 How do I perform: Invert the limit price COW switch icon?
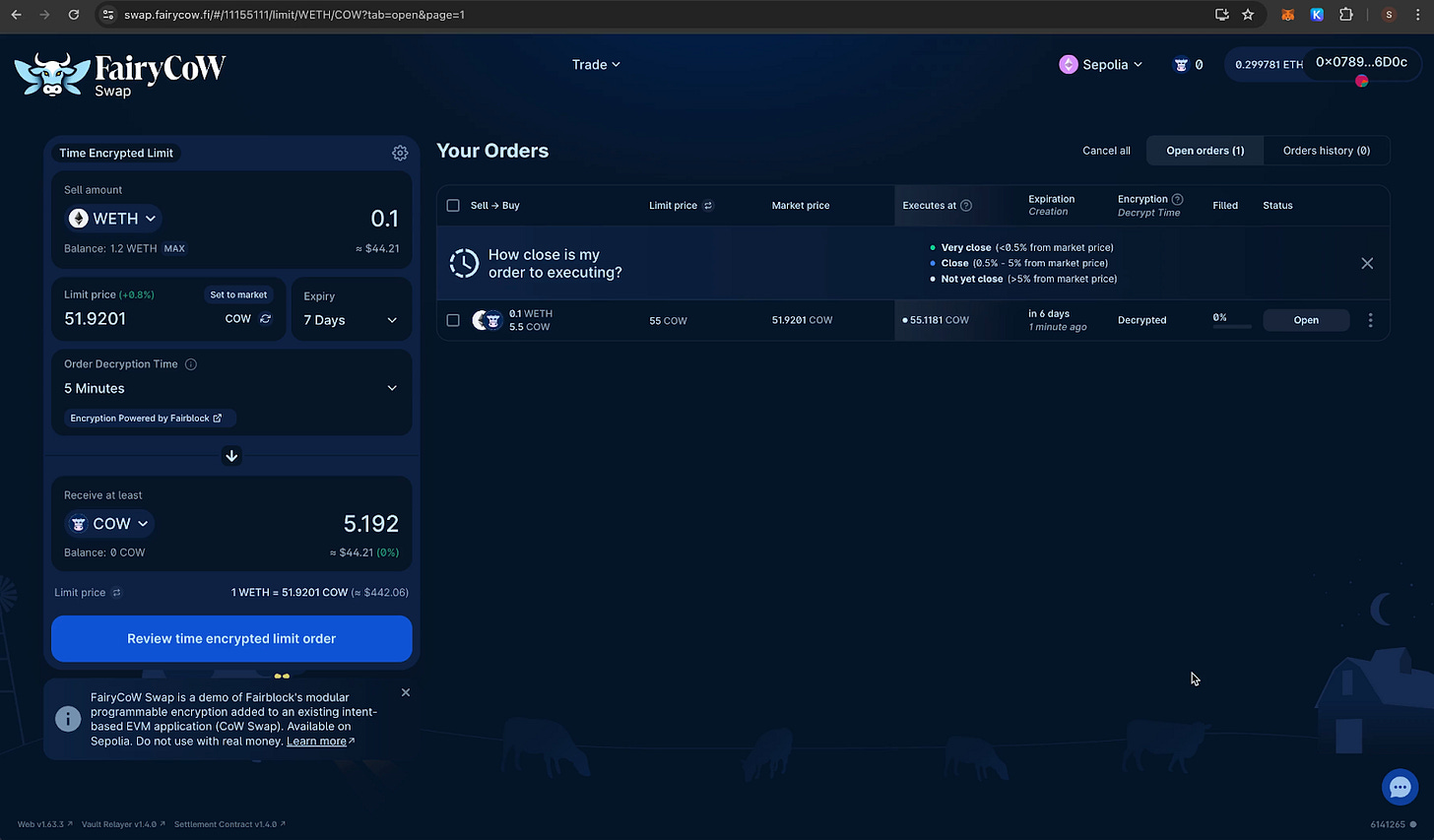coord(265,319)
